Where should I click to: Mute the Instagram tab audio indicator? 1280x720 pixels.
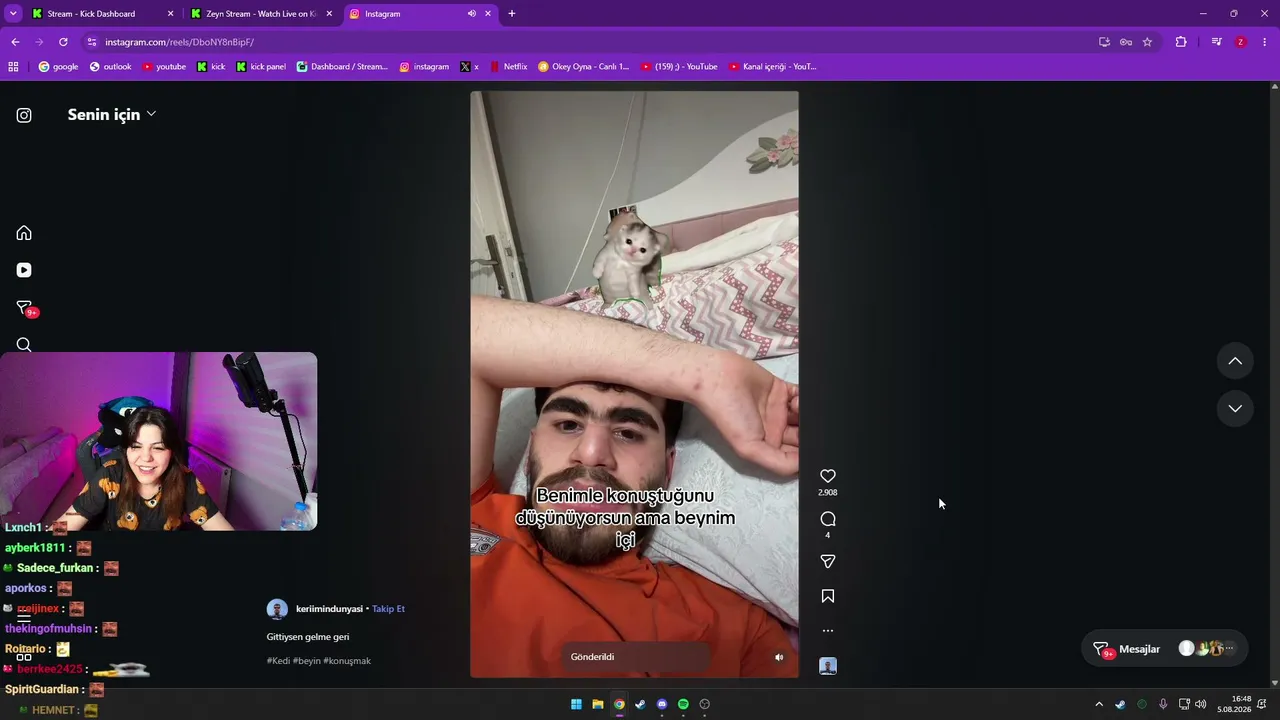tap(471, 14)
